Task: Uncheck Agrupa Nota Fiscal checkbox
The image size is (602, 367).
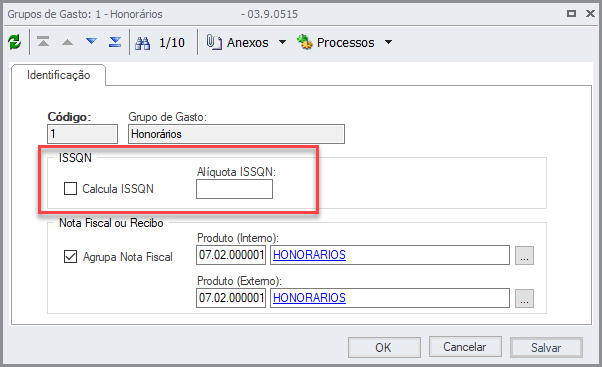Action: click(70, 256)
